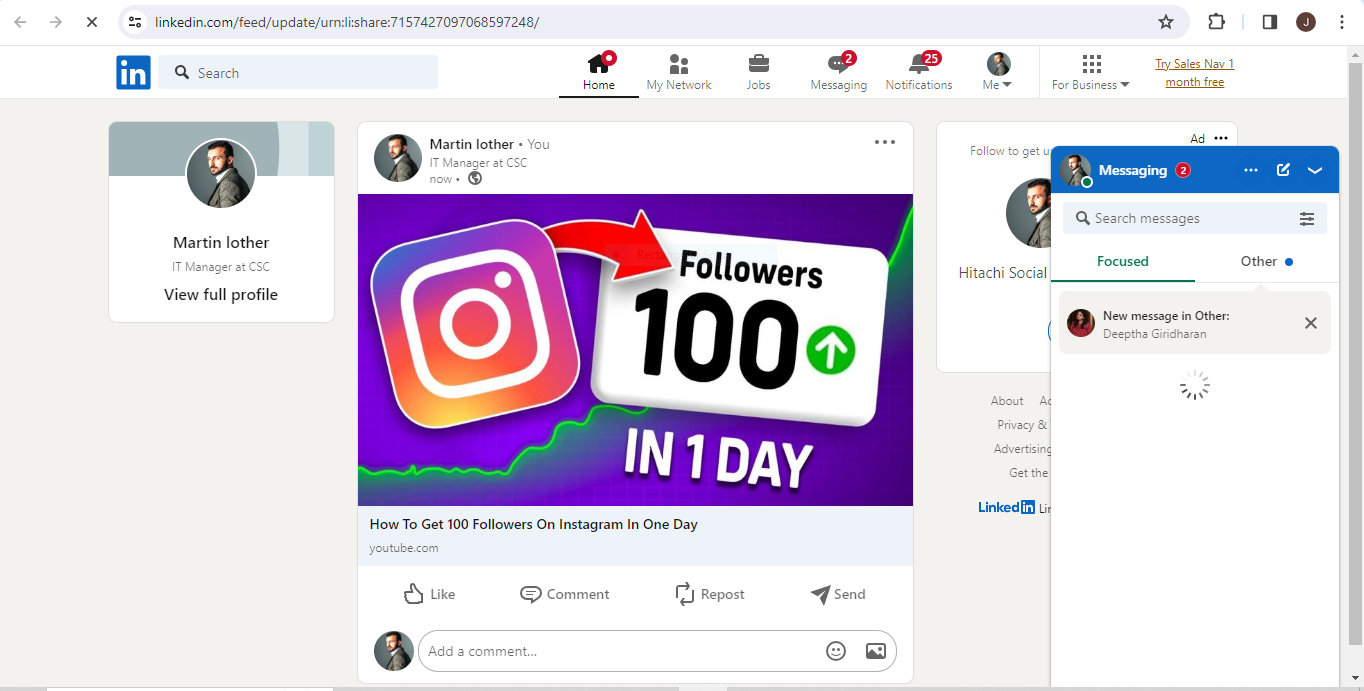Screen dimensions: 1364x691
Task: Open the message filter sliders icon
Action: [1307, 218]
